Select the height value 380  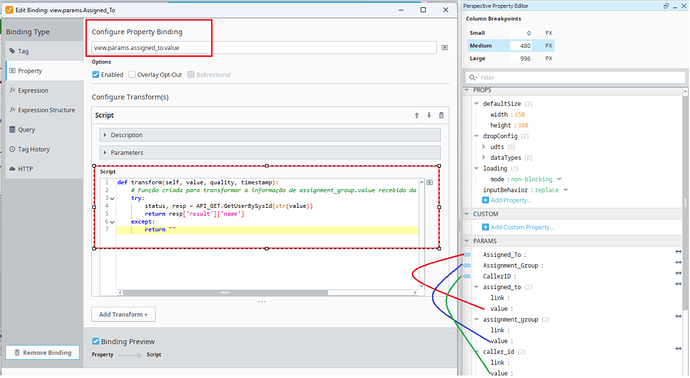pyautogui.click(x=523, y=125)
